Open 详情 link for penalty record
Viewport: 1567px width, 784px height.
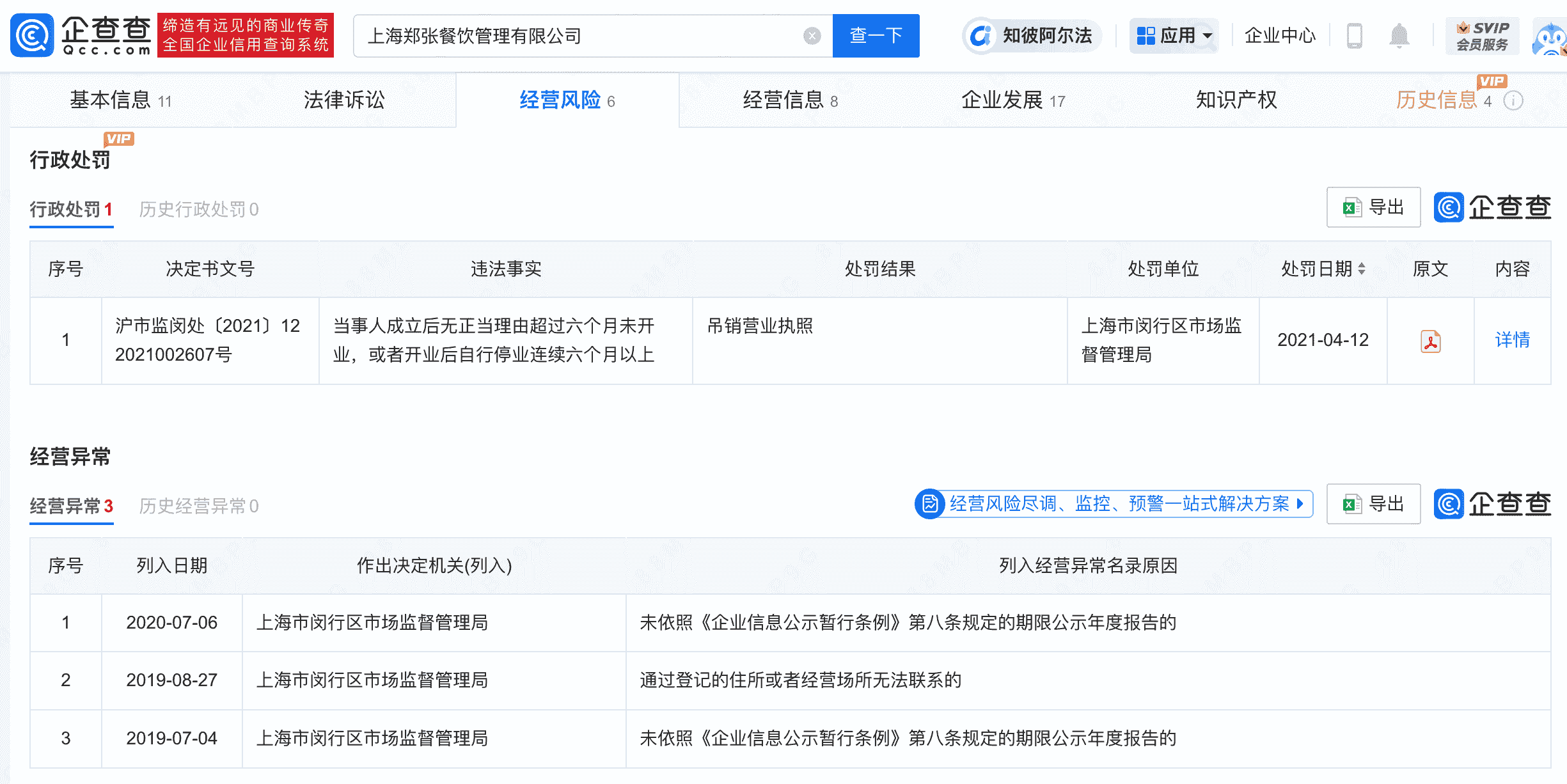[x=1512, y=340]
